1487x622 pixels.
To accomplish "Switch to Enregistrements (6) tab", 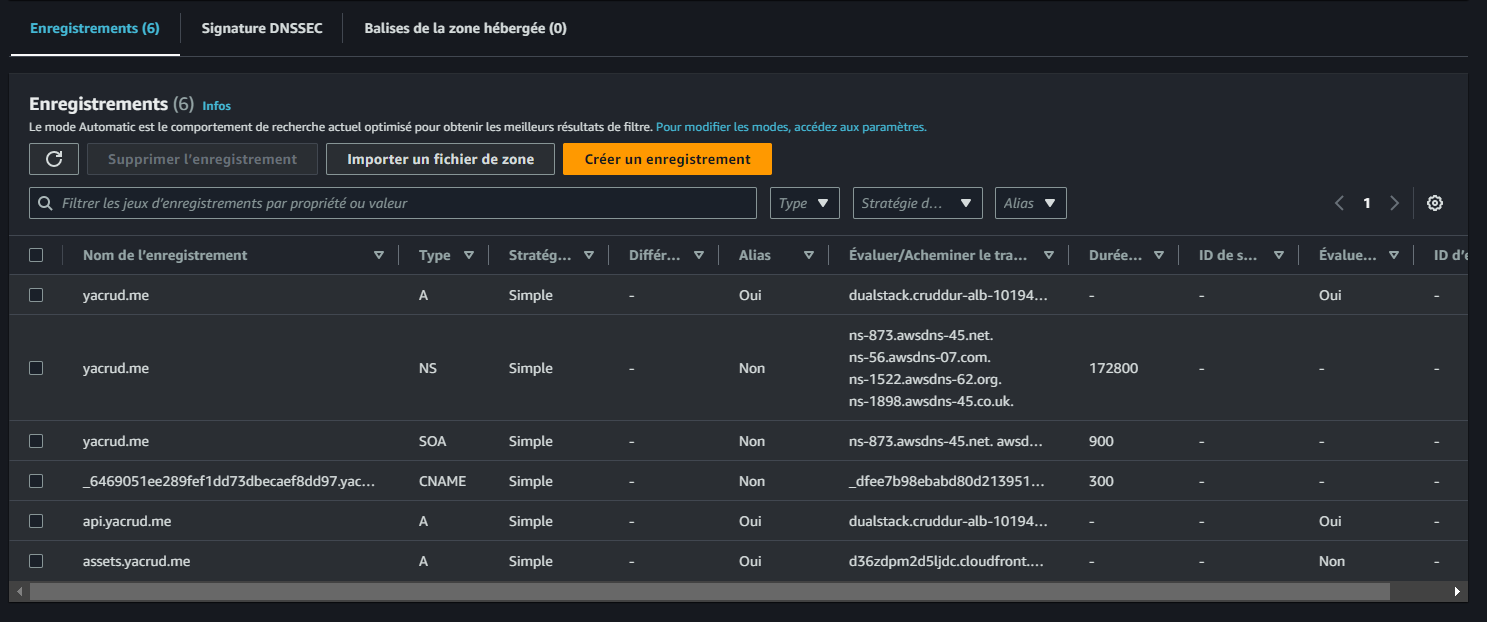I will coord(95,28).
